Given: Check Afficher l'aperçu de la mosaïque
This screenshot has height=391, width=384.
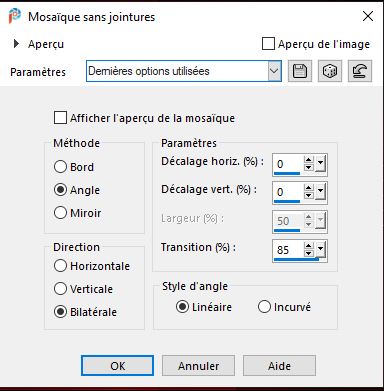Looking at the screenshot, I should tap(60, 118).
